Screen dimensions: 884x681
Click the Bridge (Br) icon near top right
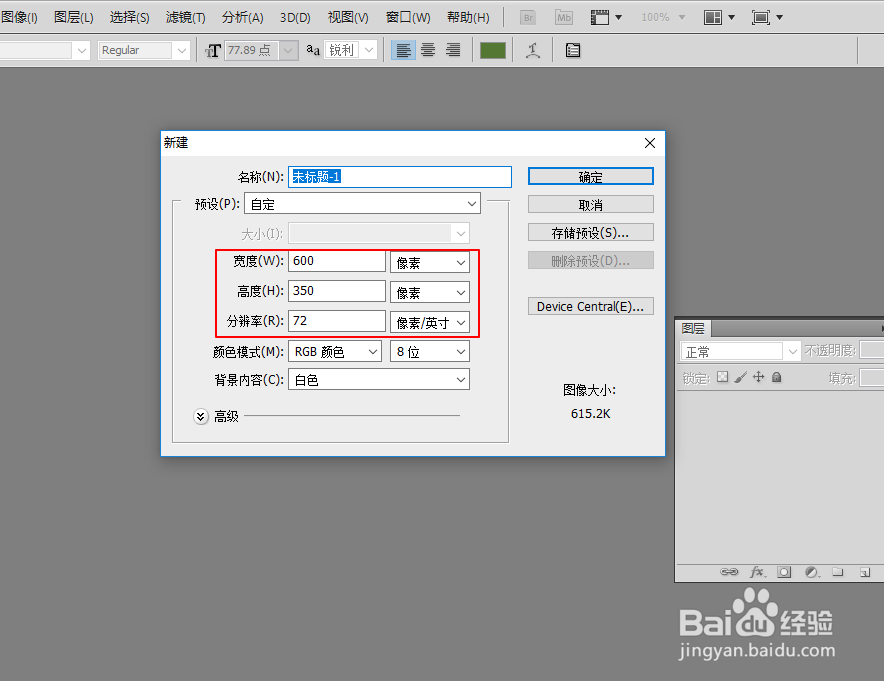tap(526, 16)
